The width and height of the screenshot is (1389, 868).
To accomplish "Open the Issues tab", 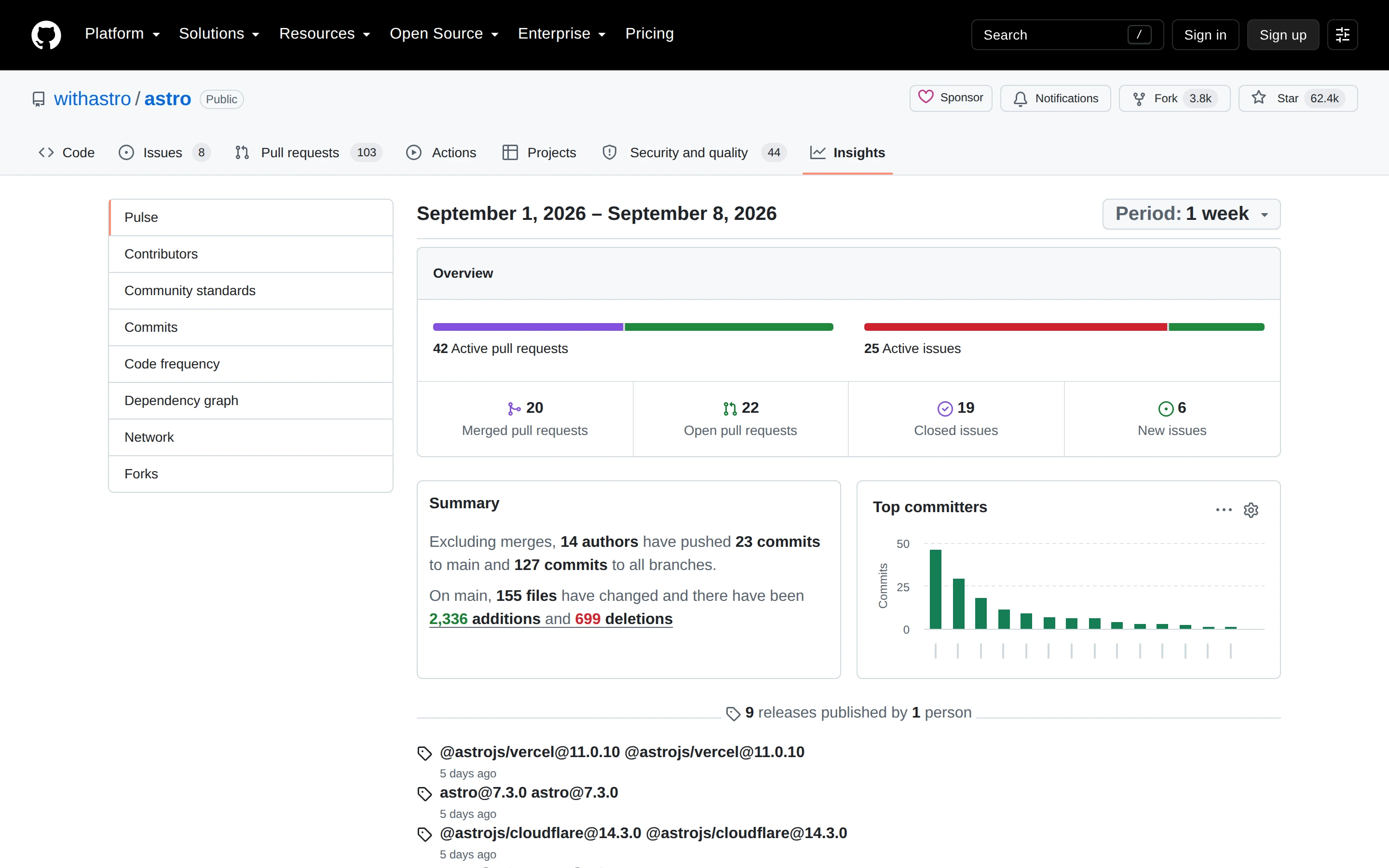I will (165, 153).
